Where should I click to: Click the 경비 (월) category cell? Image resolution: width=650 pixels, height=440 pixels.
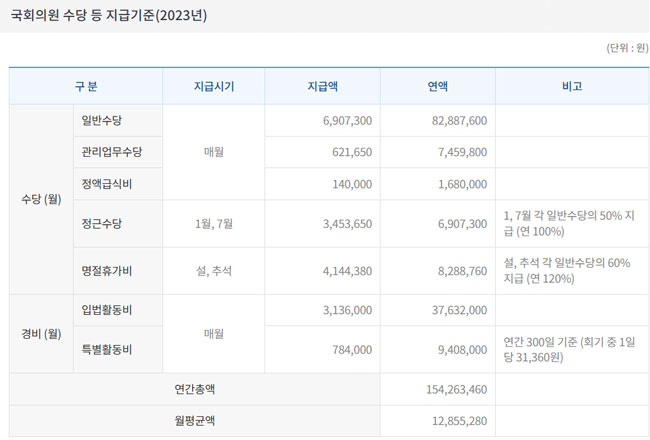click(41, 334)
